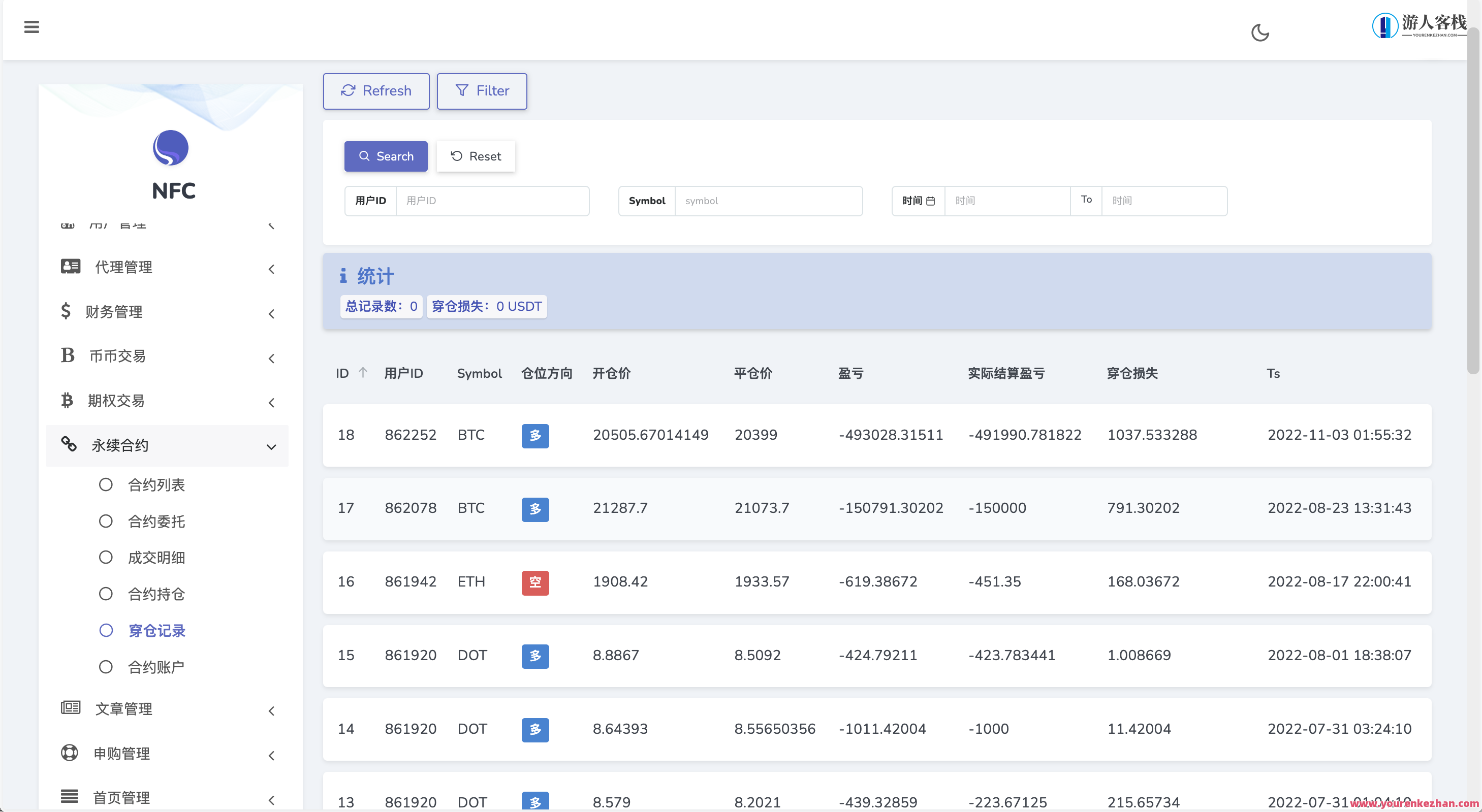Viewport: 1482px width, 812px height.
Task: Open the calendar icon in time filter
Action: point(932,201)
